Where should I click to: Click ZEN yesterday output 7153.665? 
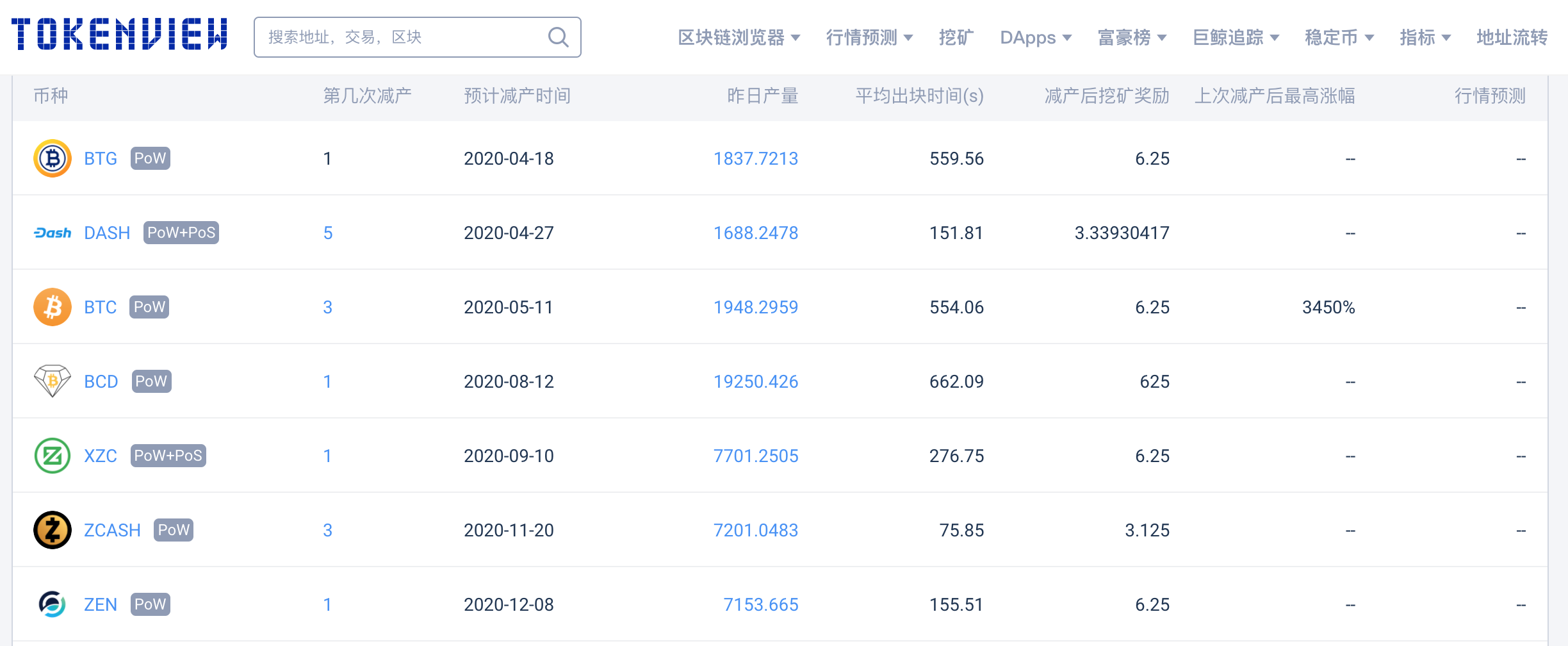pos(761,604)
